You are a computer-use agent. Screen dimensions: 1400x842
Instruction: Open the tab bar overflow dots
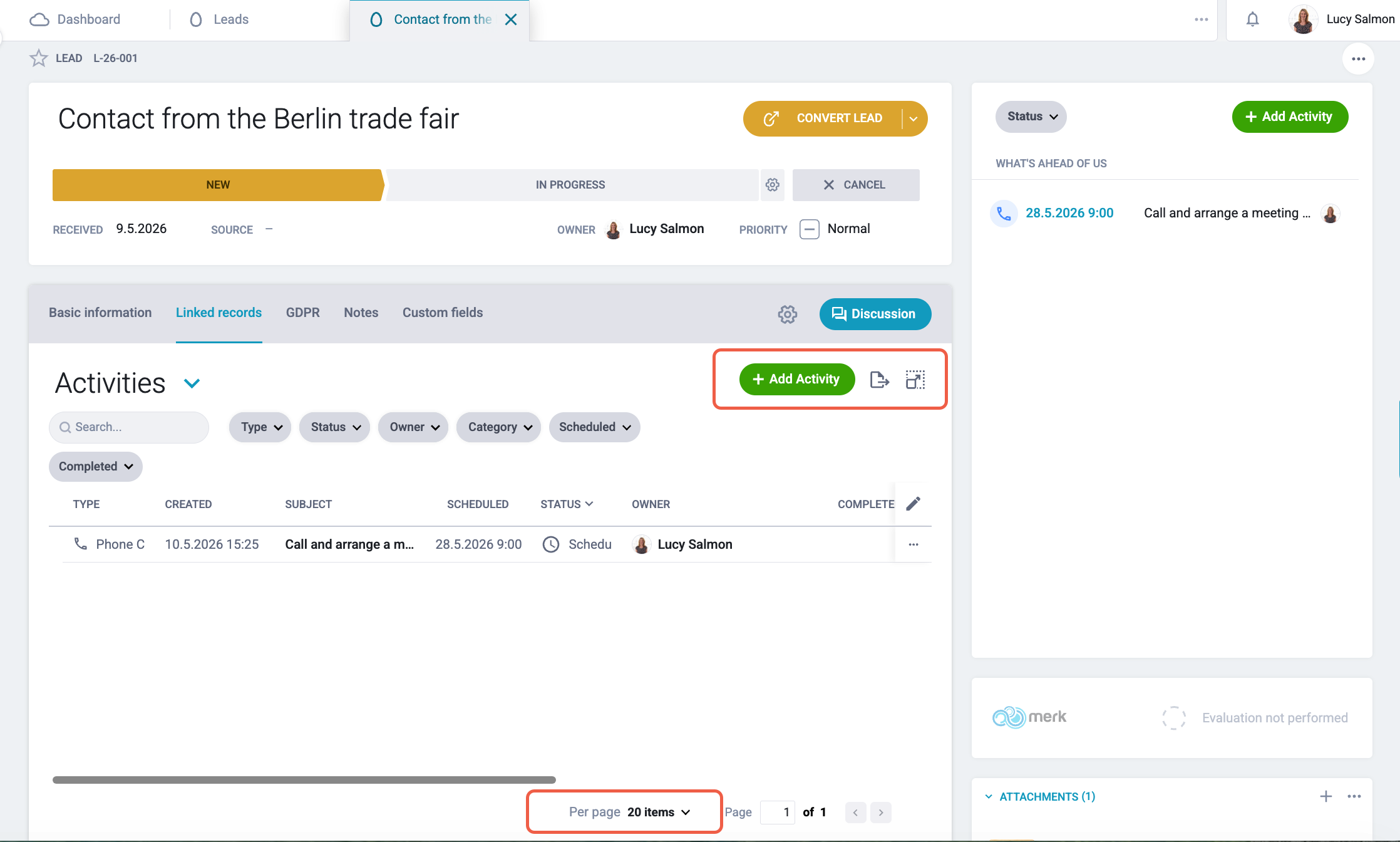(1201, 19)
